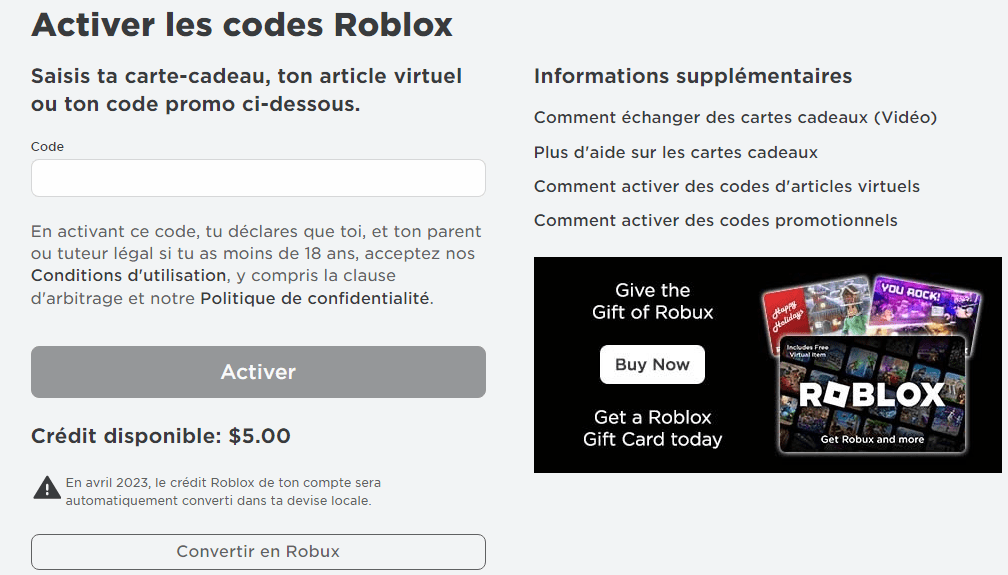Focus the Code input field
The height and width of the screenshot is (575, 1008).
(x=258, y=178)
